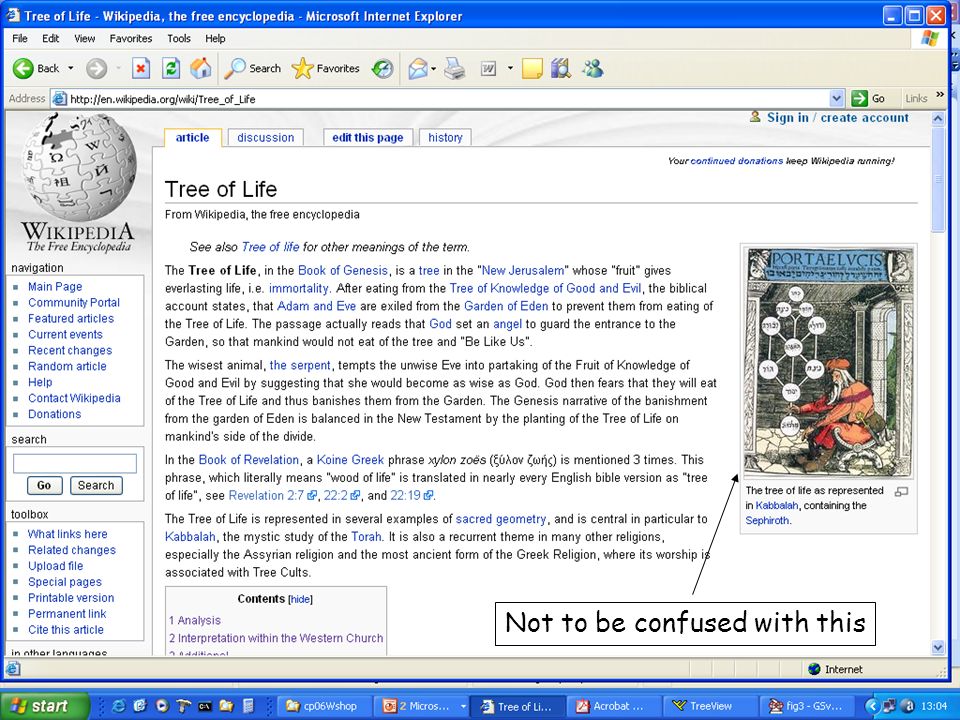Click the Edit with Word icon

[488, 69]
